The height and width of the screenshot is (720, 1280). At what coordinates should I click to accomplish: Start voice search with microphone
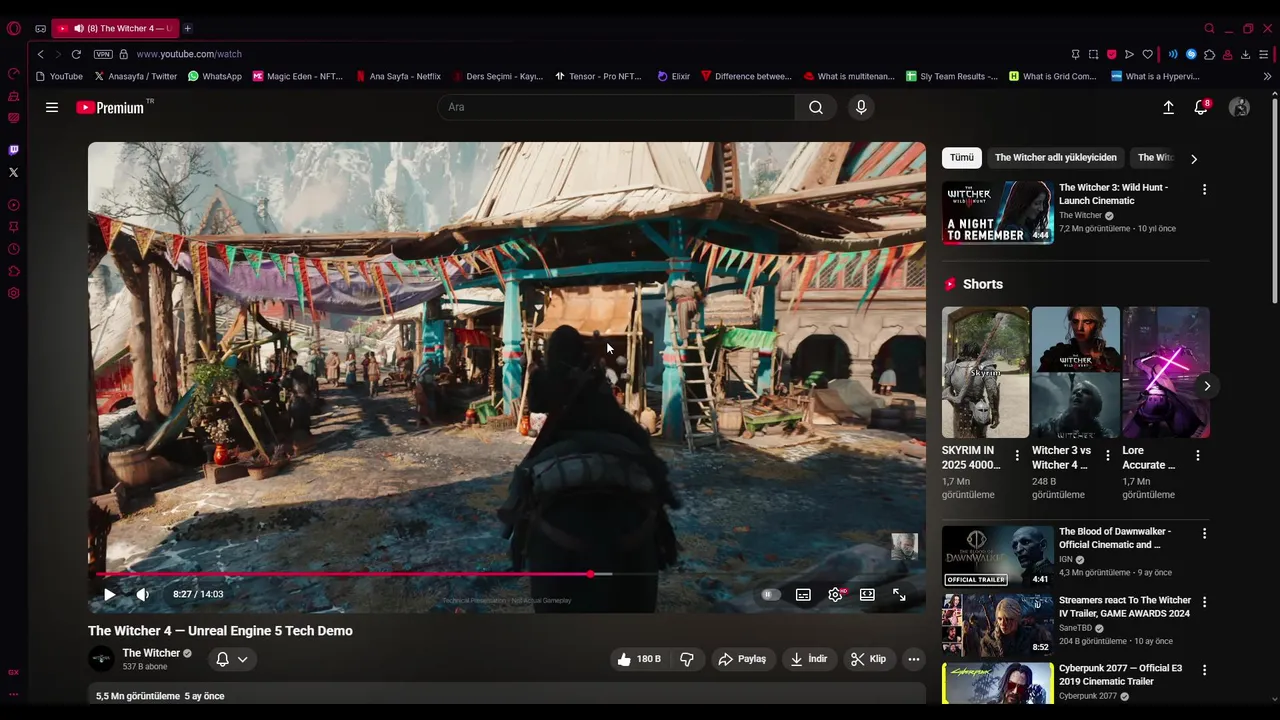click(861, 107)
